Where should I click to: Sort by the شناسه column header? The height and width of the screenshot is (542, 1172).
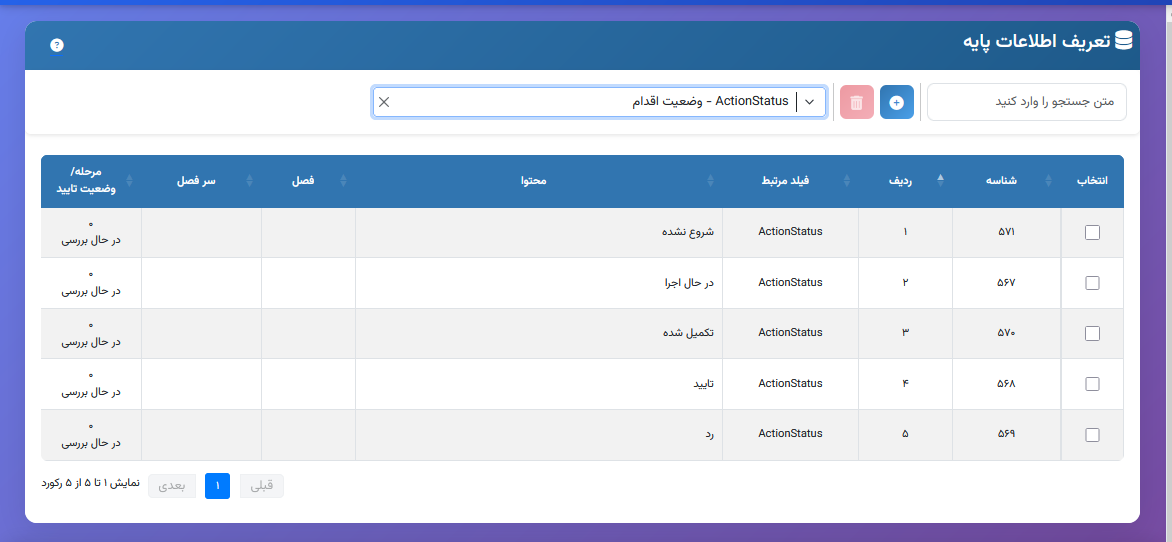coord(1006,181)
